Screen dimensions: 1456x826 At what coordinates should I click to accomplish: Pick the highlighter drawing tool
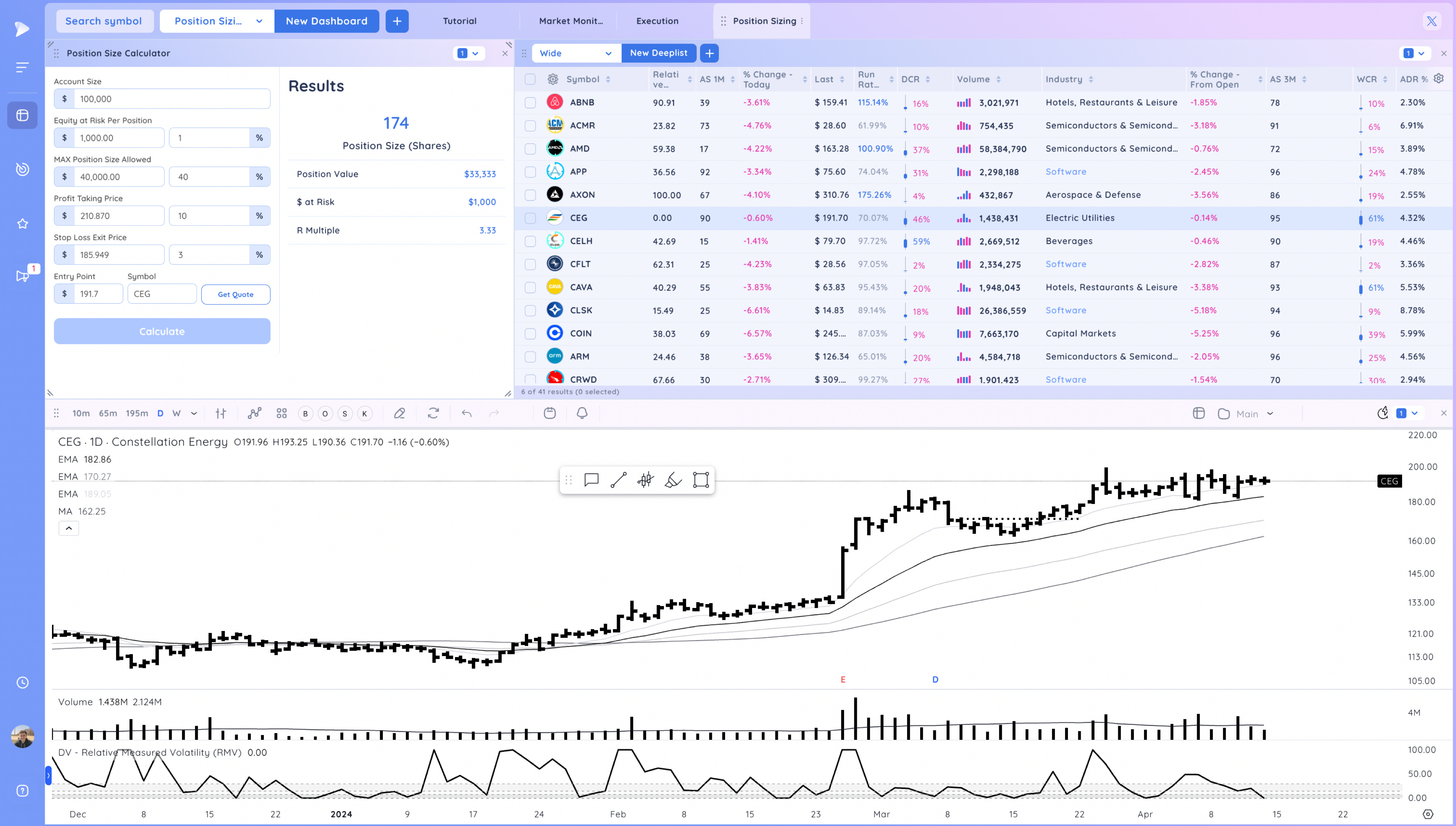(x=673, y=479)
